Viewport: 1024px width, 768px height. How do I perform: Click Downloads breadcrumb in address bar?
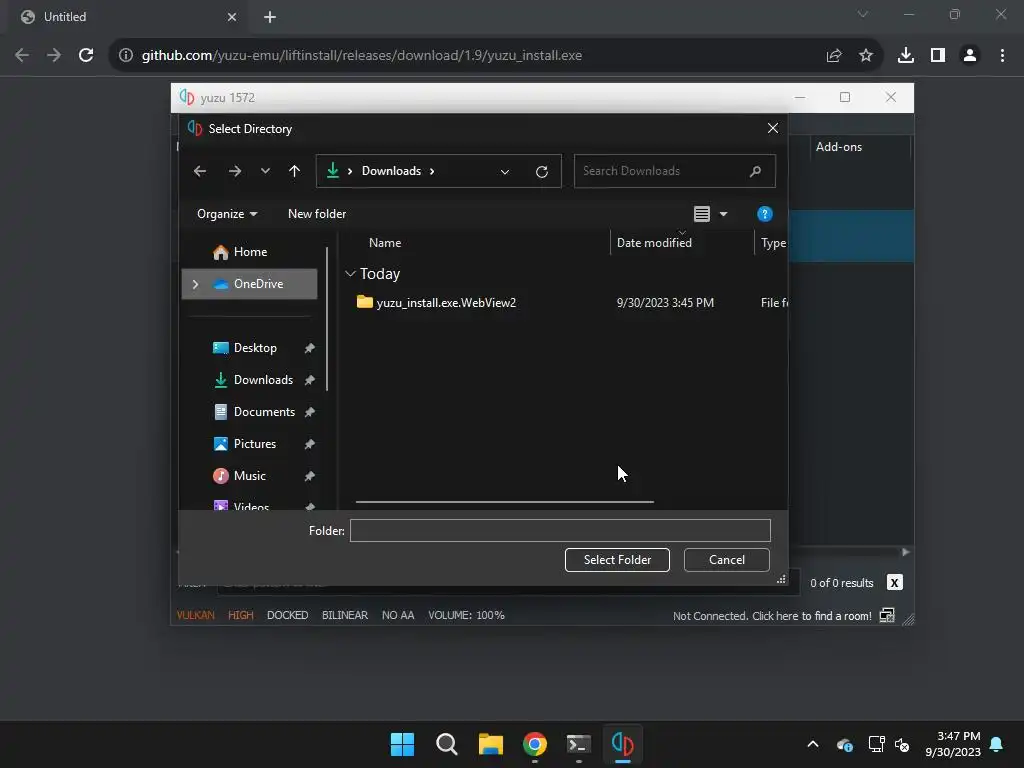tap(391, 171)
